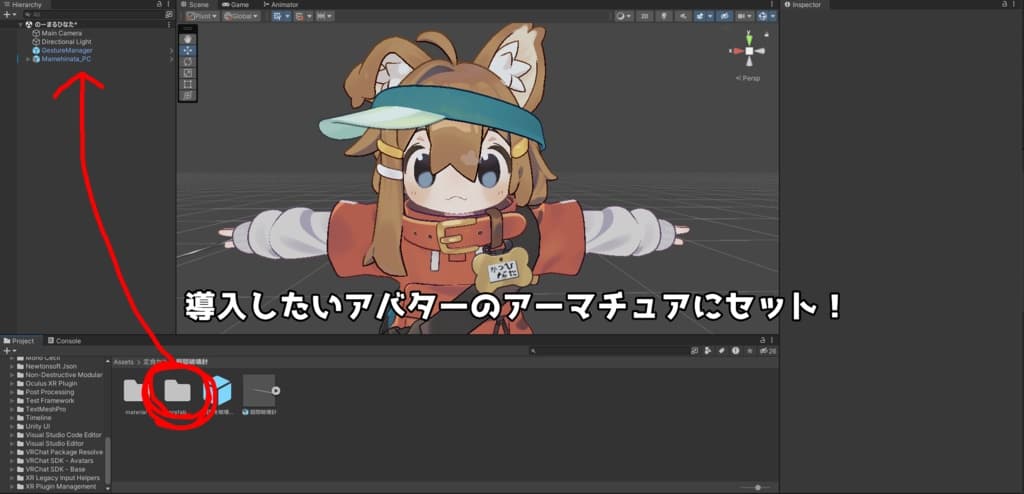Click Assets in the Project breadcrumb
The width and height of the screenshot is (1024, 494).
[123, 361]
